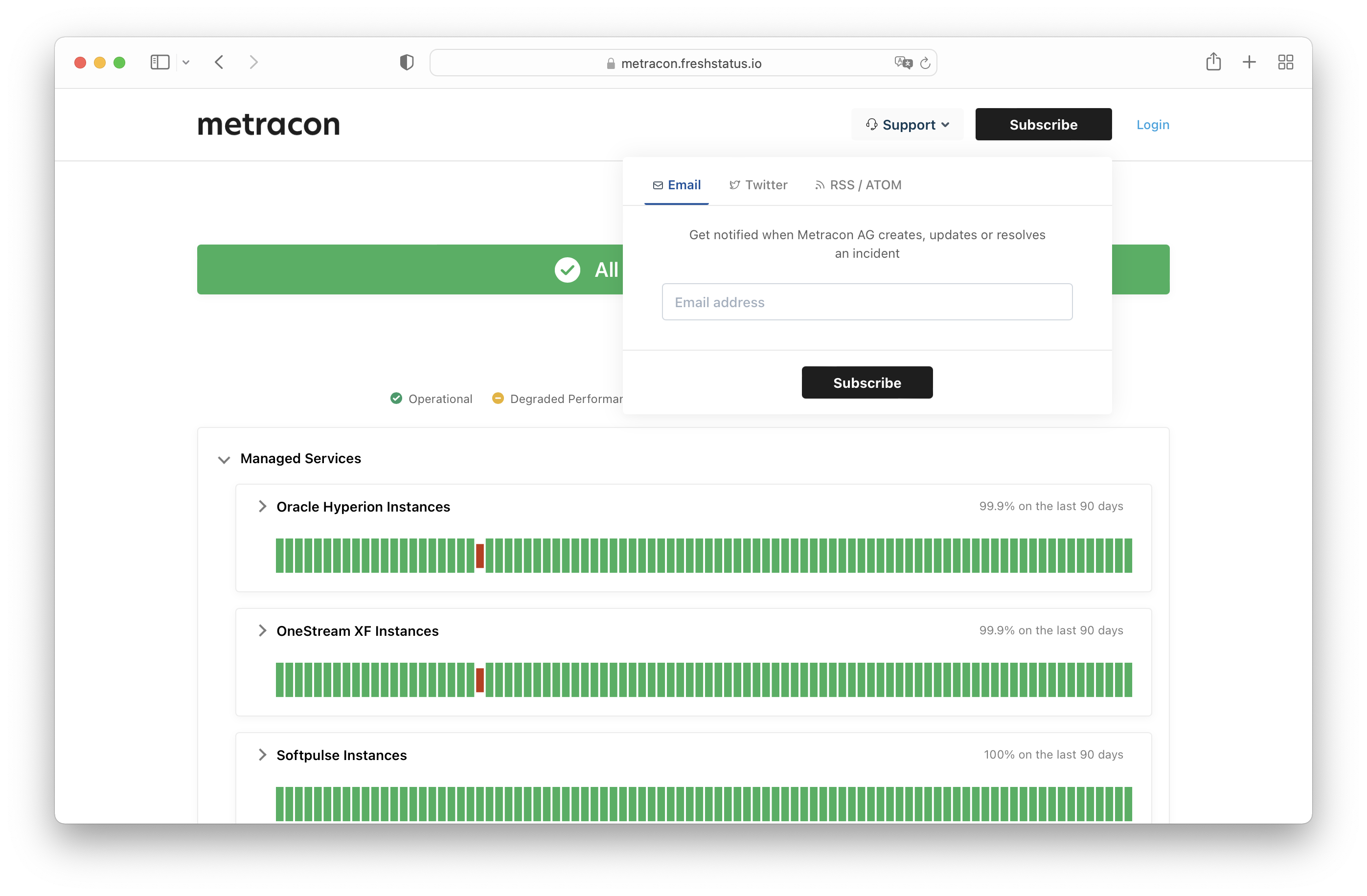1367x896 pixels.
Task: Click red incident bar for OneStream XF
Action: point(479,680)
